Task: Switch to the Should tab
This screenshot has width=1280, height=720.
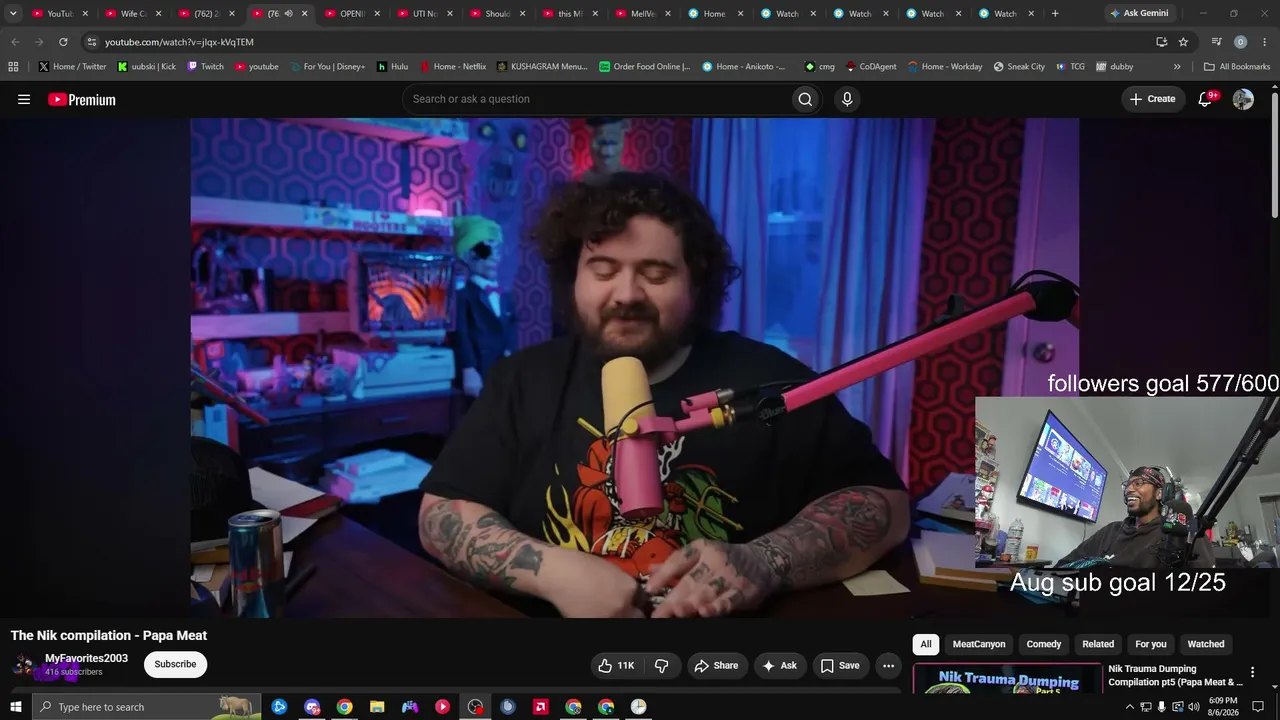Action: 497,14
